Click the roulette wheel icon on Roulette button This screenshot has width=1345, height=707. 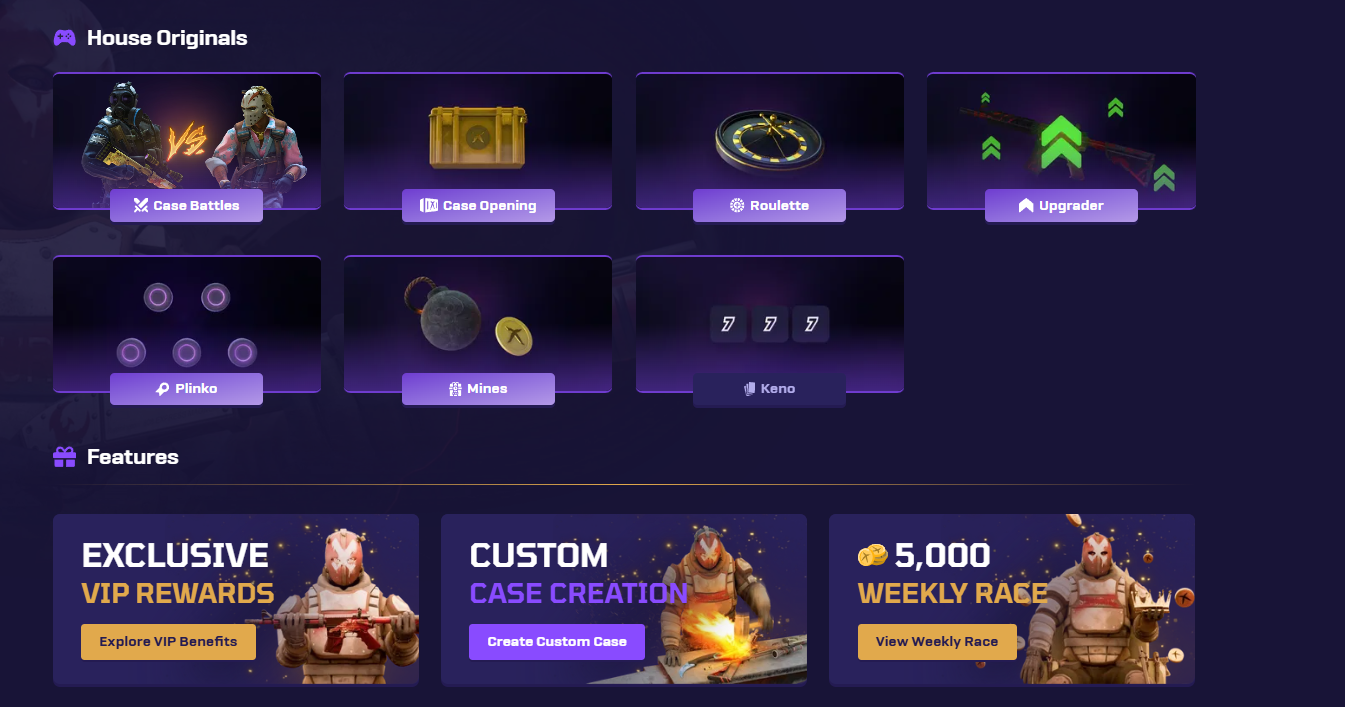[737, 206]
